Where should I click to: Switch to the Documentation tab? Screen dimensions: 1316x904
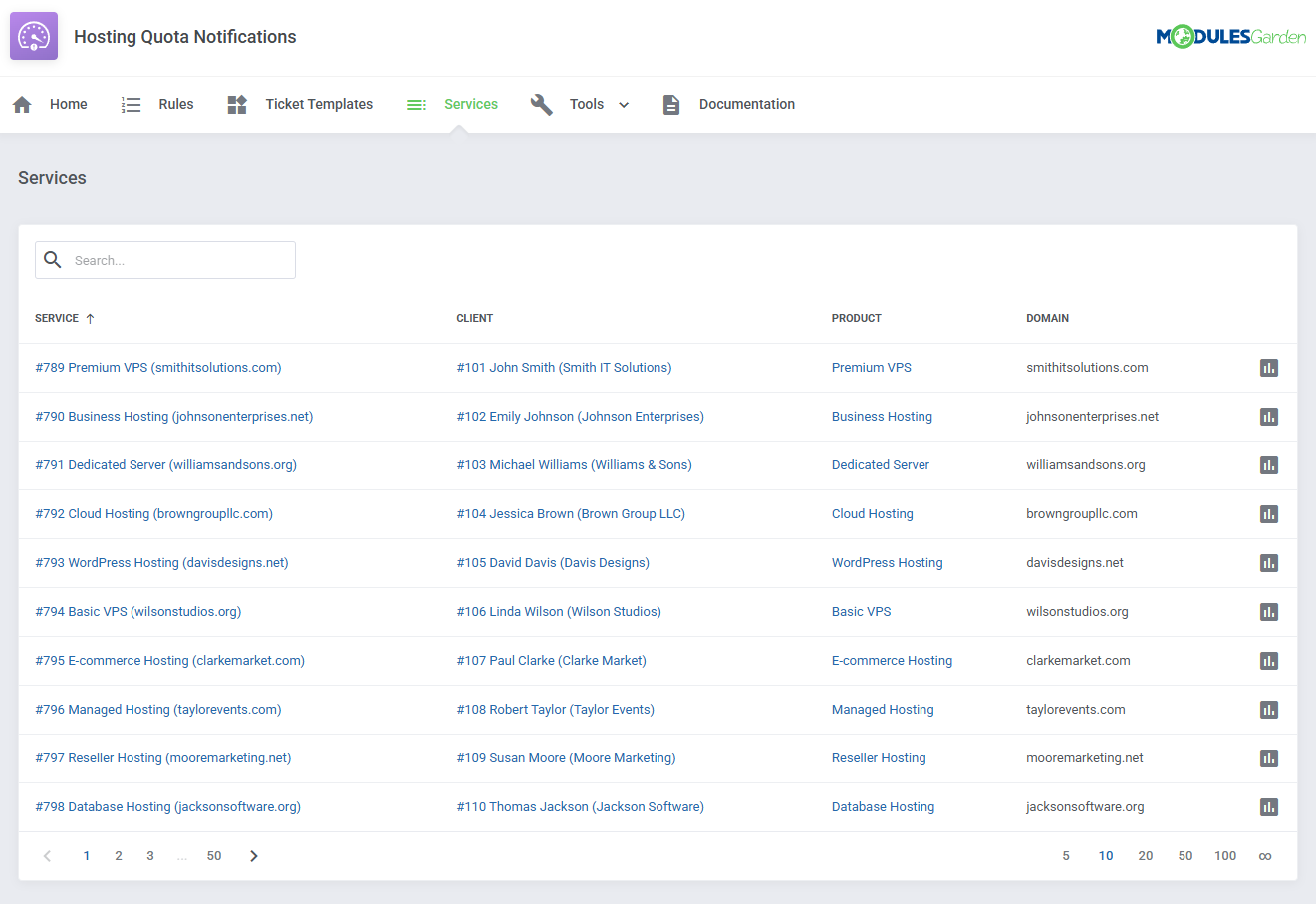tap(746, 103)
